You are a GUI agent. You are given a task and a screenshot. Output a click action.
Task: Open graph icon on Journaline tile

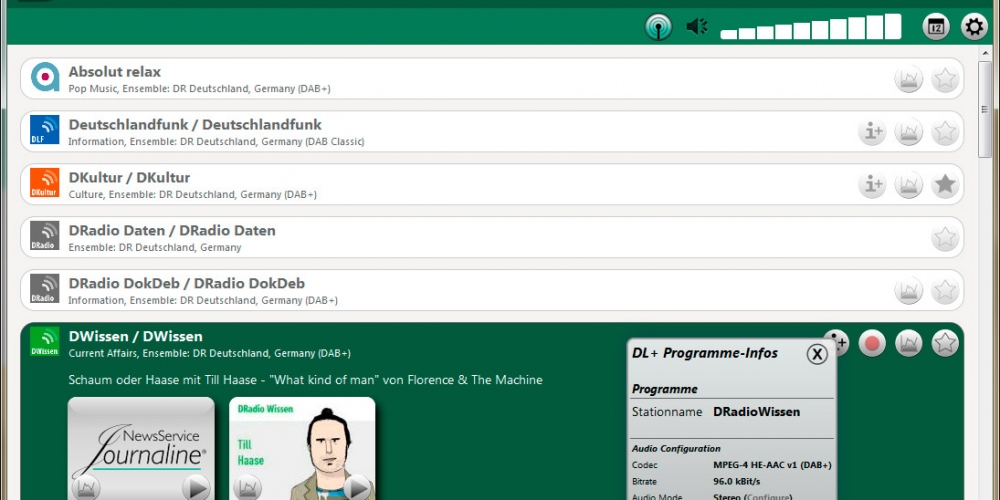86,488
